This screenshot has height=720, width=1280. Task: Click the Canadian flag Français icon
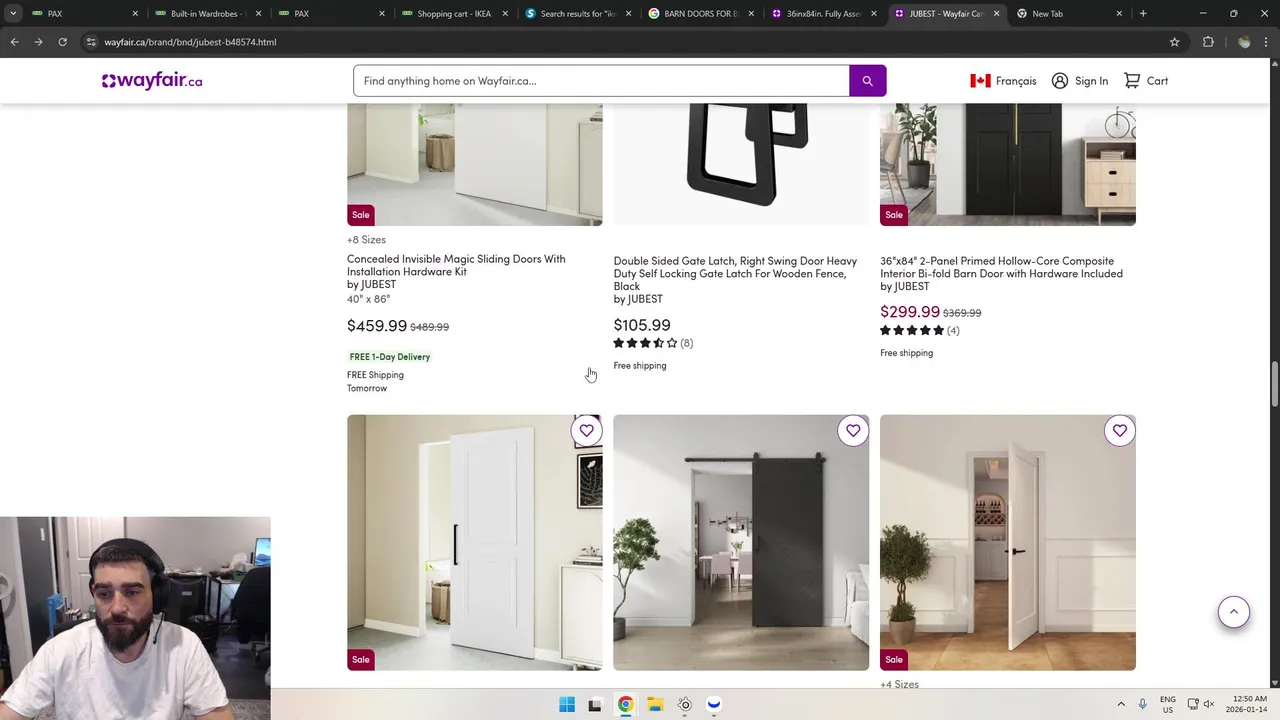[980, 81]
